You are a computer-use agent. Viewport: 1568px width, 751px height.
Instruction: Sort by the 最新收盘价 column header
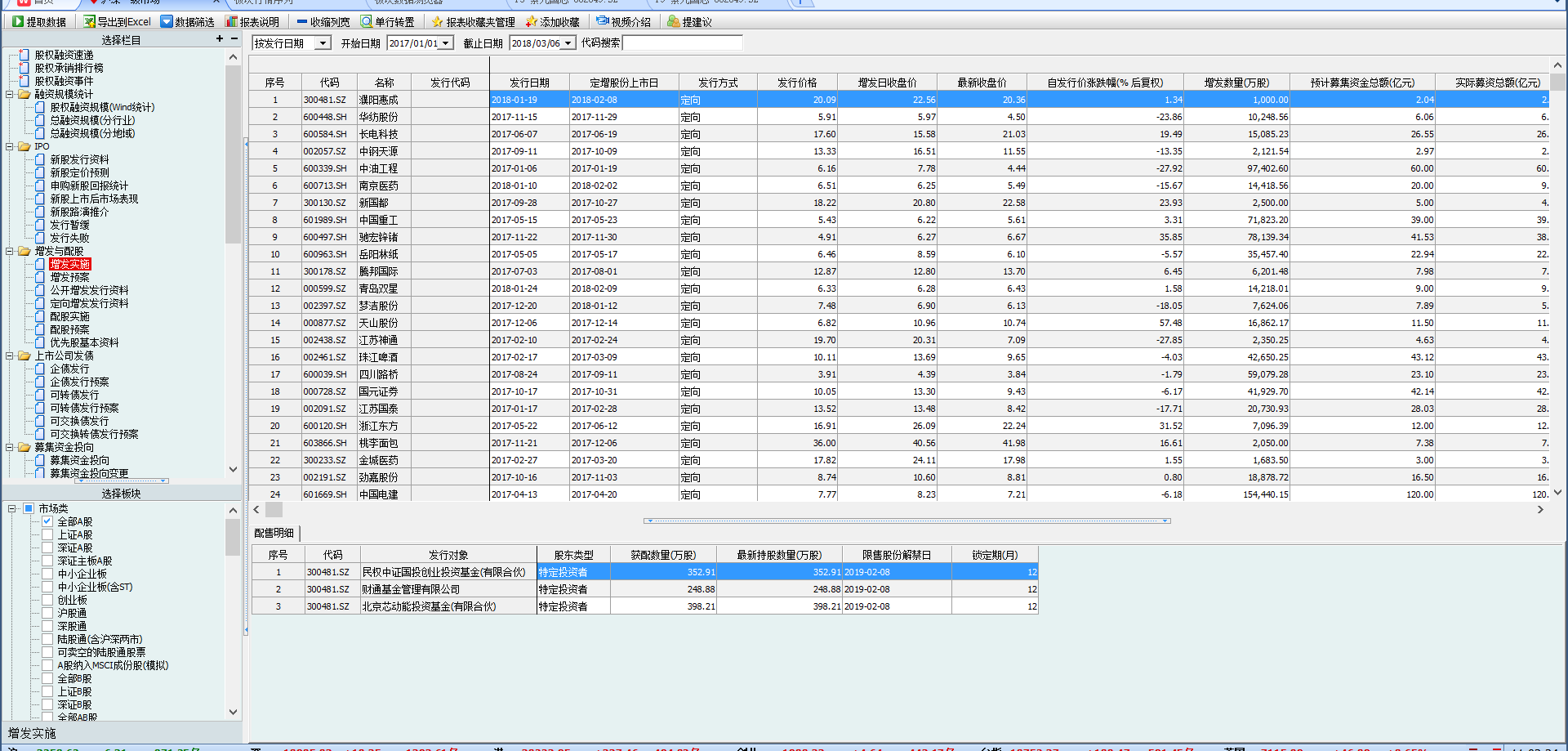[x=982, y=83]
